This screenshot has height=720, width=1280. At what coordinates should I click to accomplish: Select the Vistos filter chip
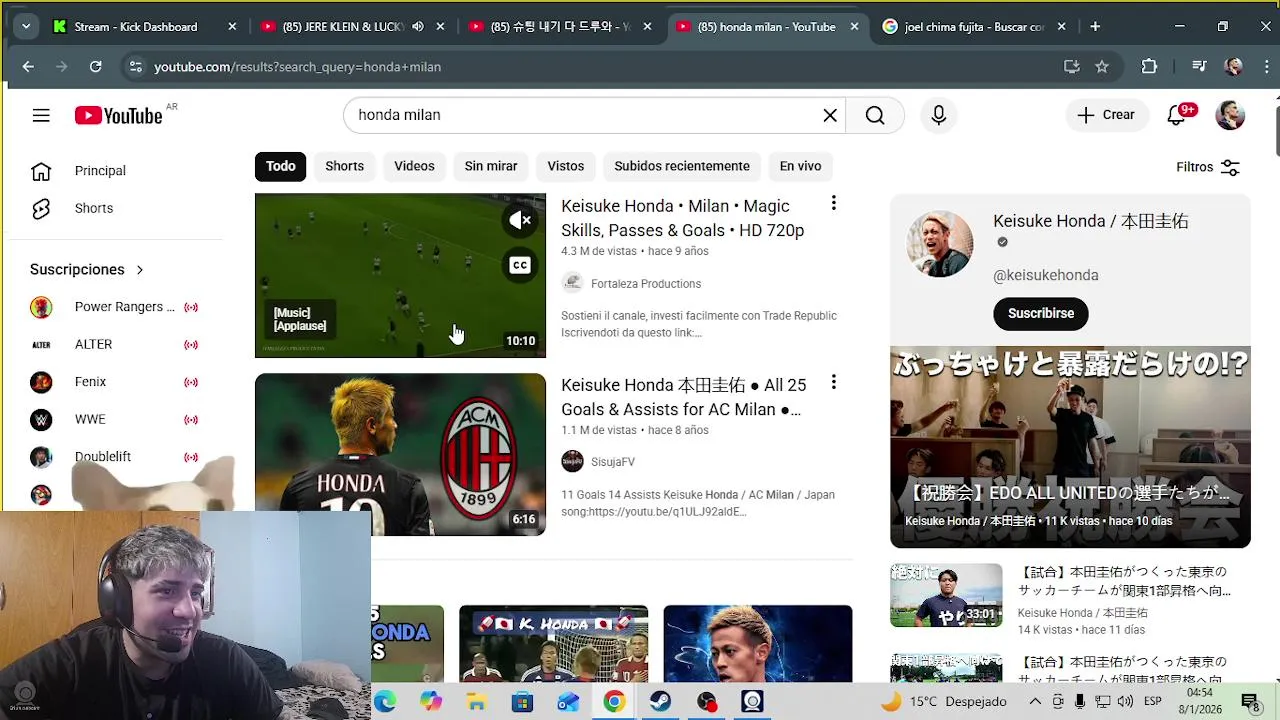pos(565,166)
